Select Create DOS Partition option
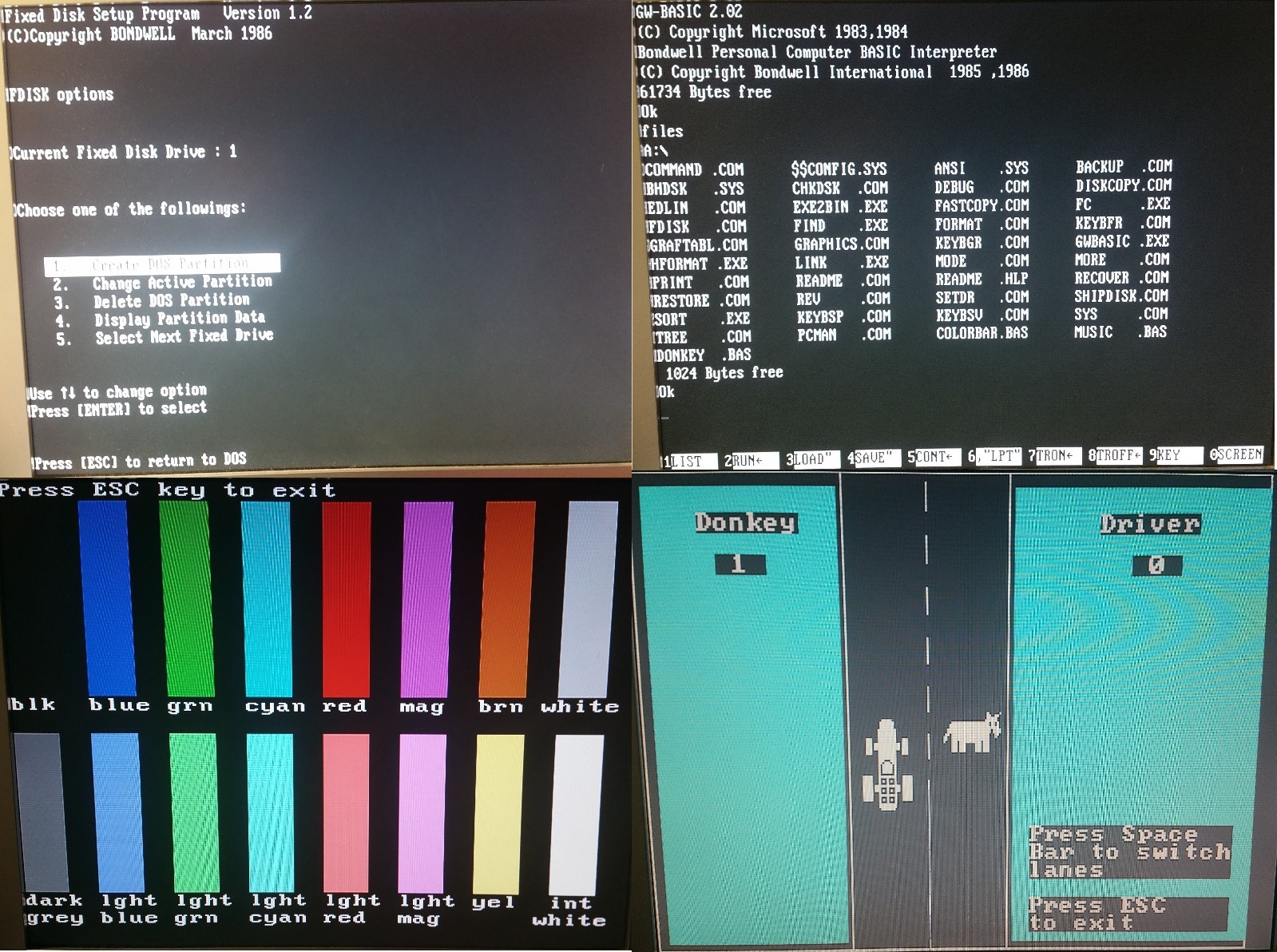This screenshot has height=952, width=1277. [162, 264]
